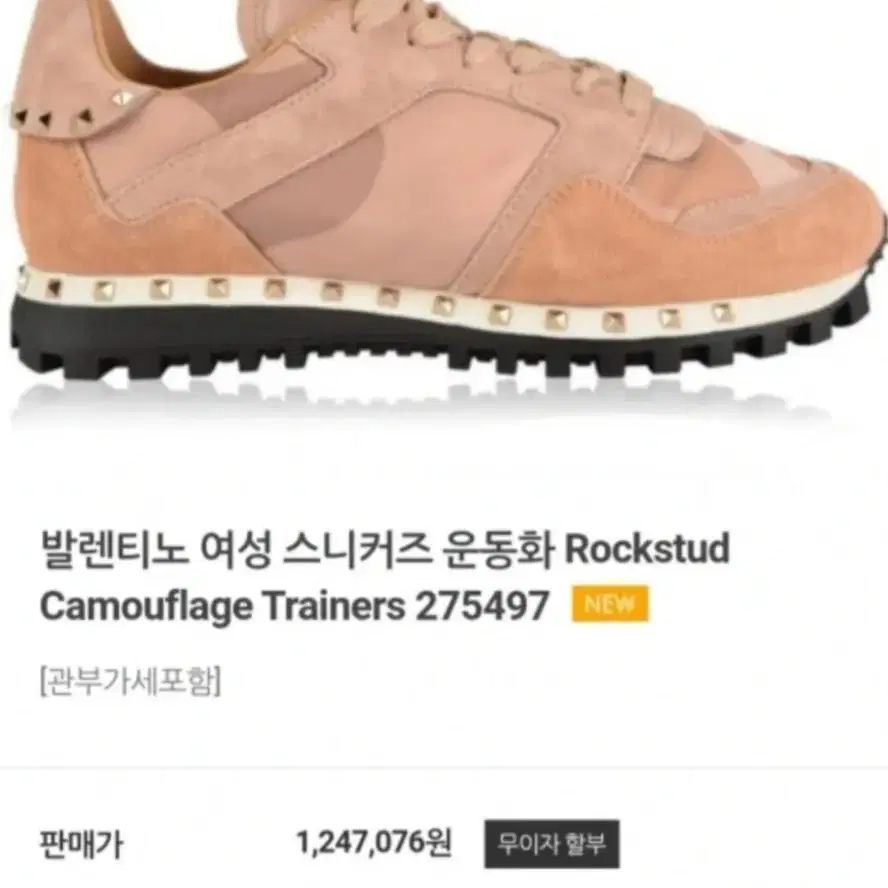Click the [관부가세포함] tax notice

(x=131, y=680)
